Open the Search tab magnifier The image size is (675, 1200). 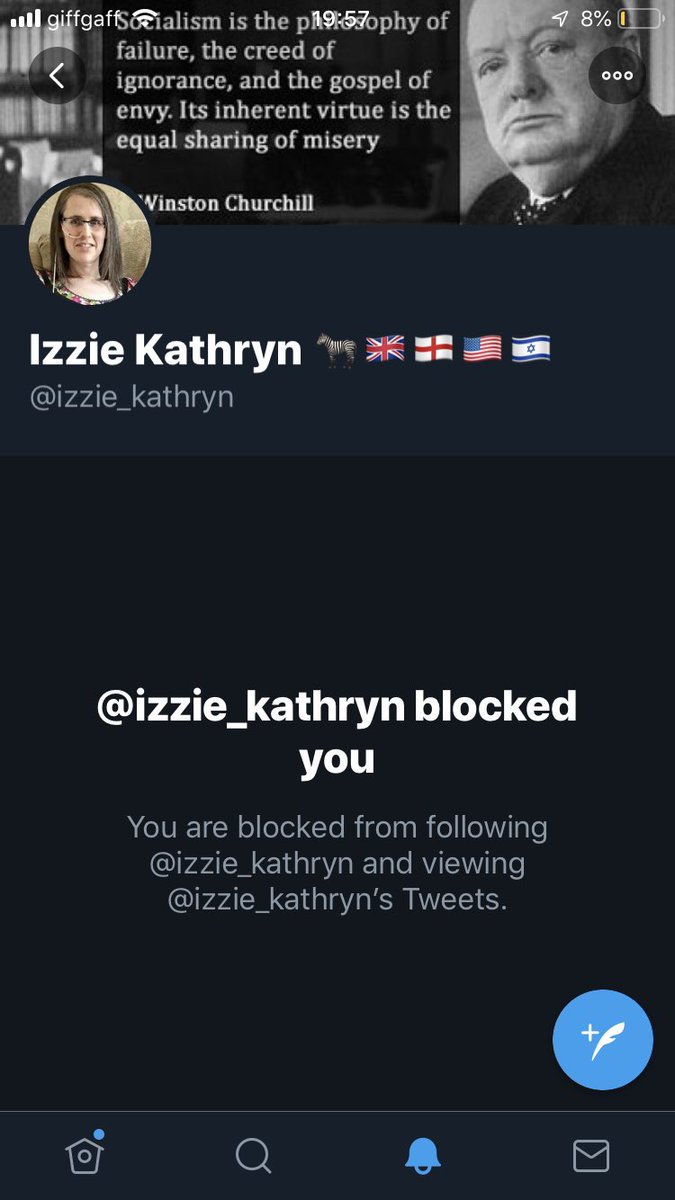(x=253, y=1156)
